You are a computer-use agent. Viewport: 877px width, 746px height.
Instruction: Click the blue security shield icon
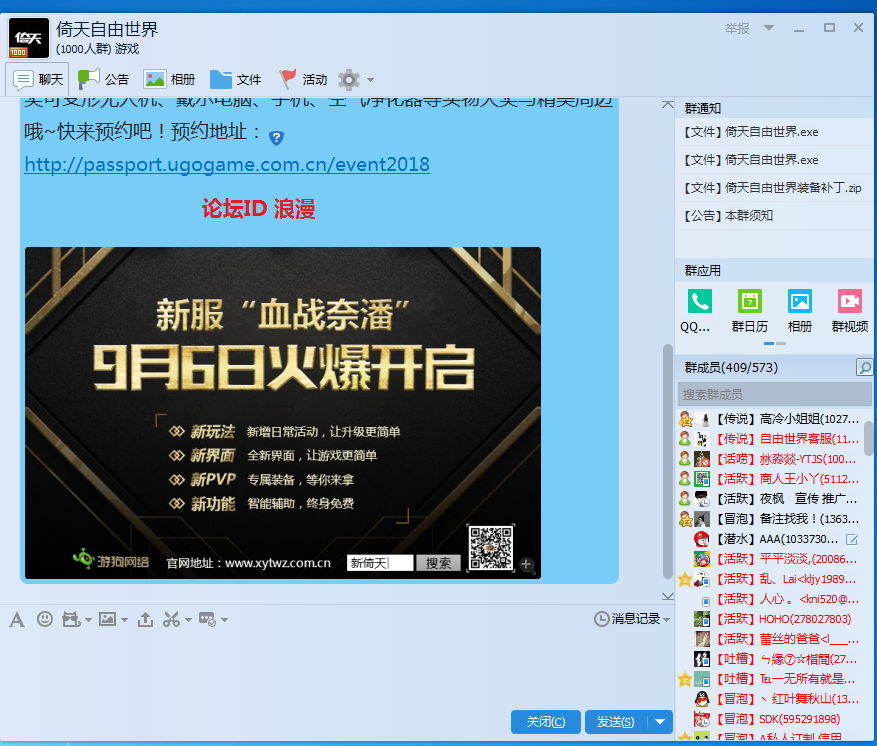point(276,137)
